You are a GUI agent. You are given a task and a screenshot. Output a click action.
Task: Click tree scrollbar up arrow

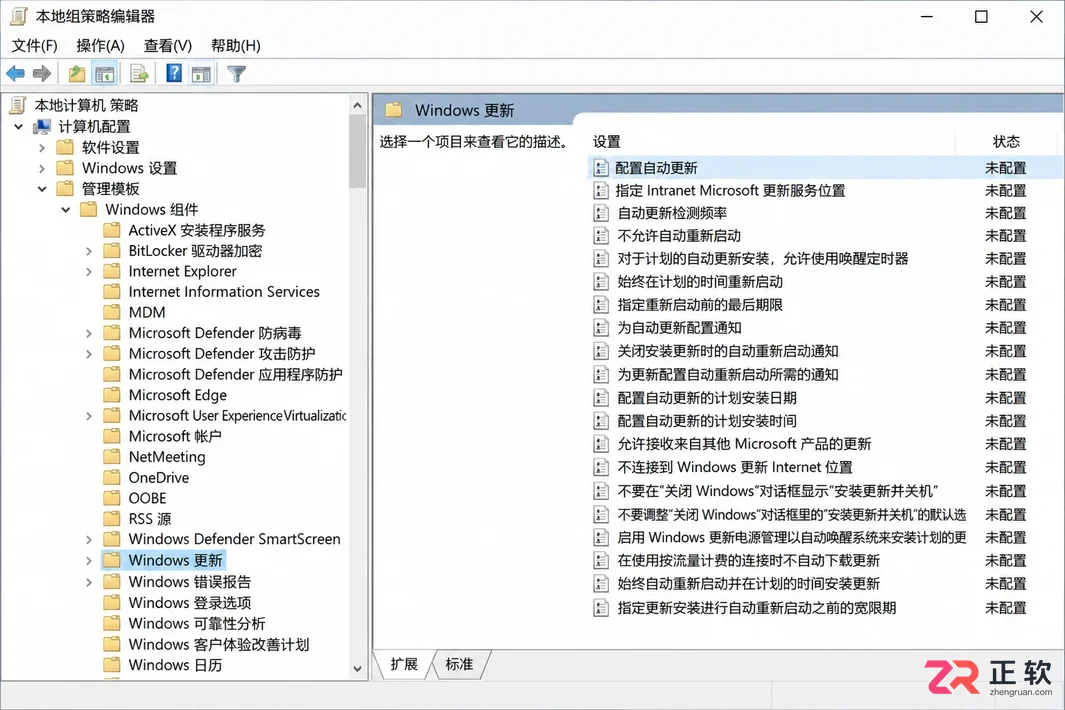click(x=357, y=105)
